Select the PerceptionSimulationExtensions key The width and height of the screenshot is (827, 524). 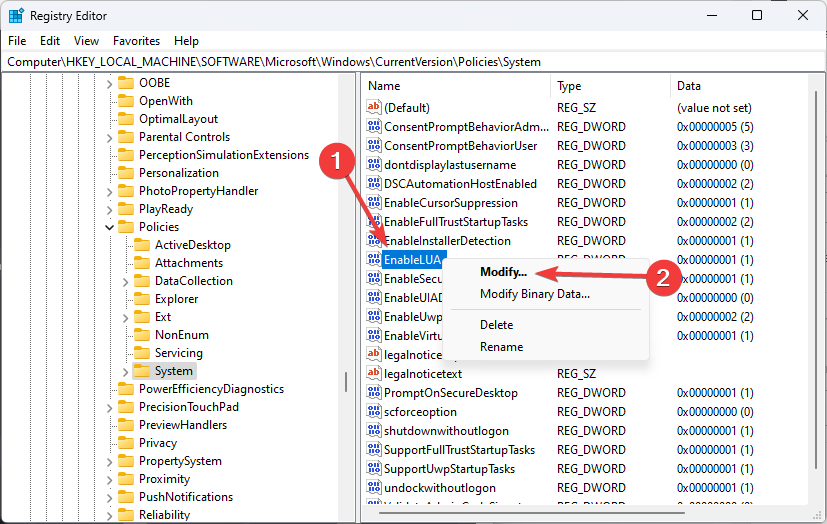224,154
